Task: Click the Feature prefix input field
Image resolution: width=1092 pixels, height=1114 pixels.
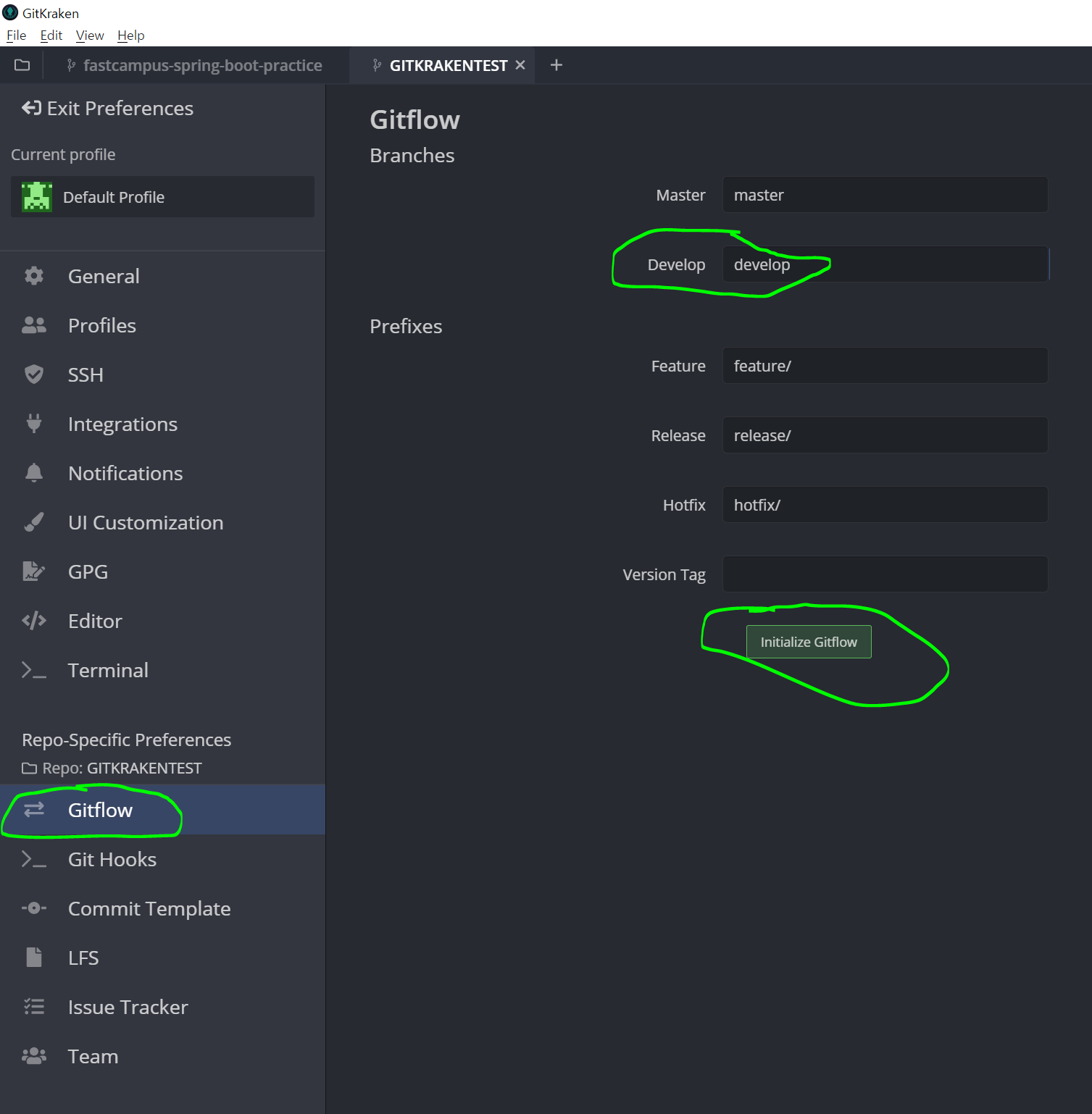Action: pos(885,366)
